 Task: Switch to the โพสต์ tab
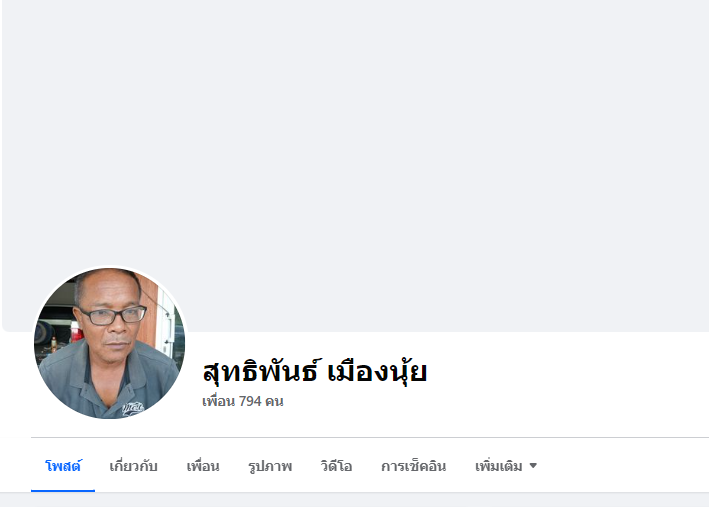[x=63, y=466]
